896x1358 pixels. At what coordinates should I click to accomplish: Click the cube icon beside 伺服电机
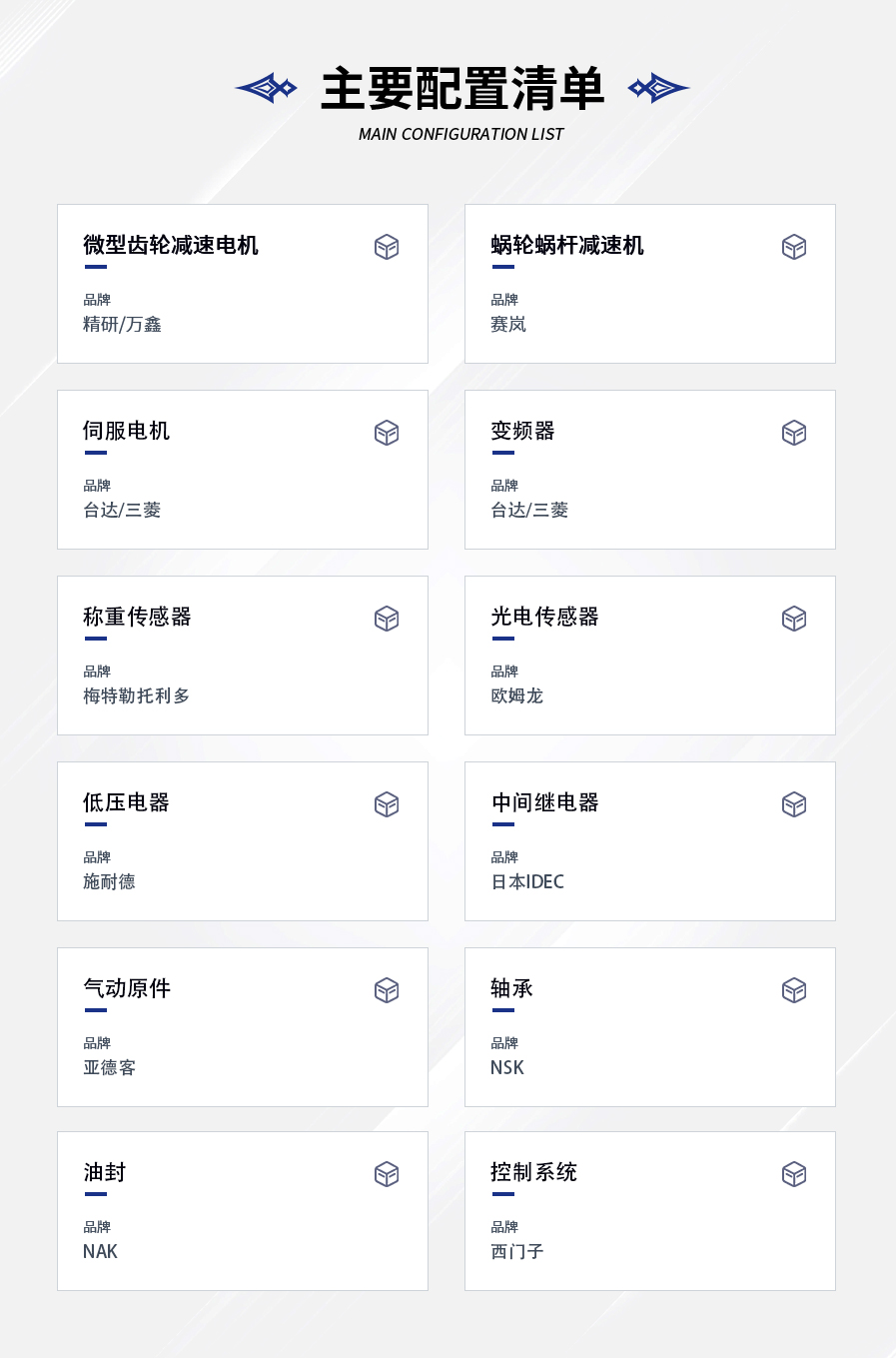pyautogui.click(x=387, y=433)
